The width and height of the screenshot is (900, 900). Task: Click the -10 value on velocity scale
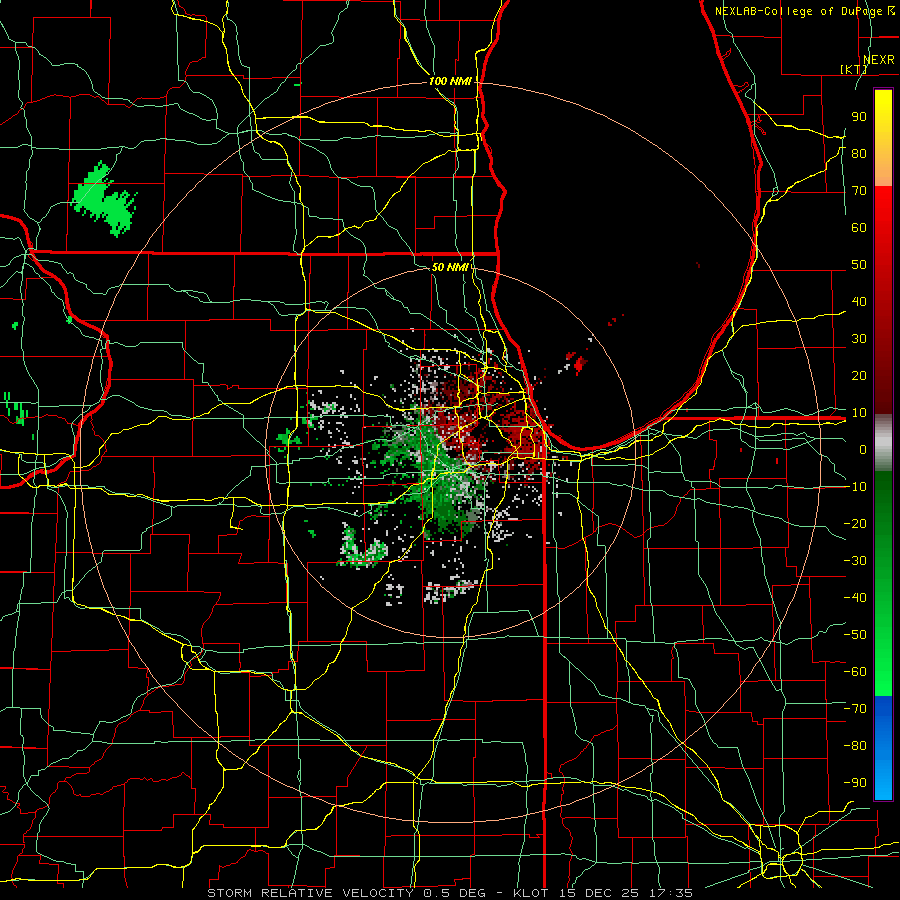(x=855, y=487)
